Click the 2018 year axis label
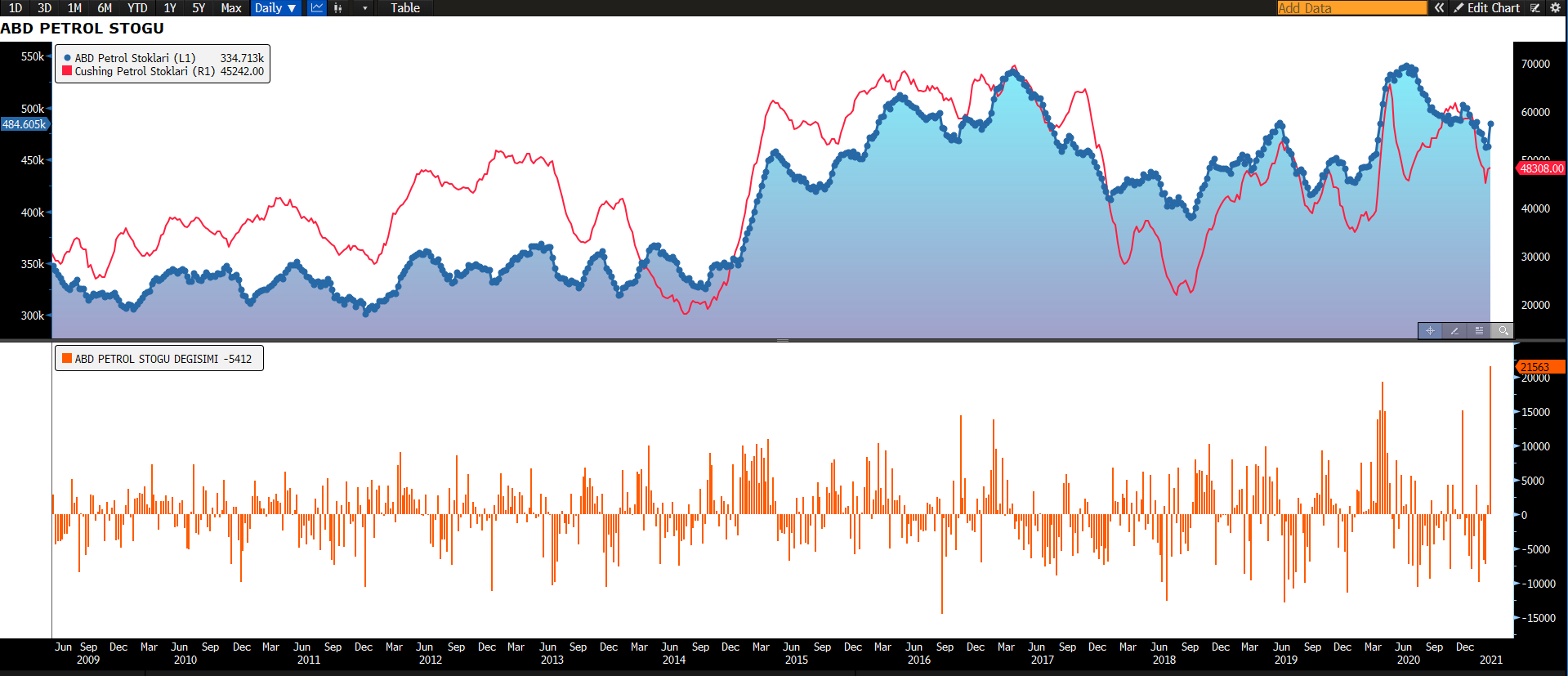Viewport: 1568px width, 676px height. pyautogui.click(x=1164, y=660)
